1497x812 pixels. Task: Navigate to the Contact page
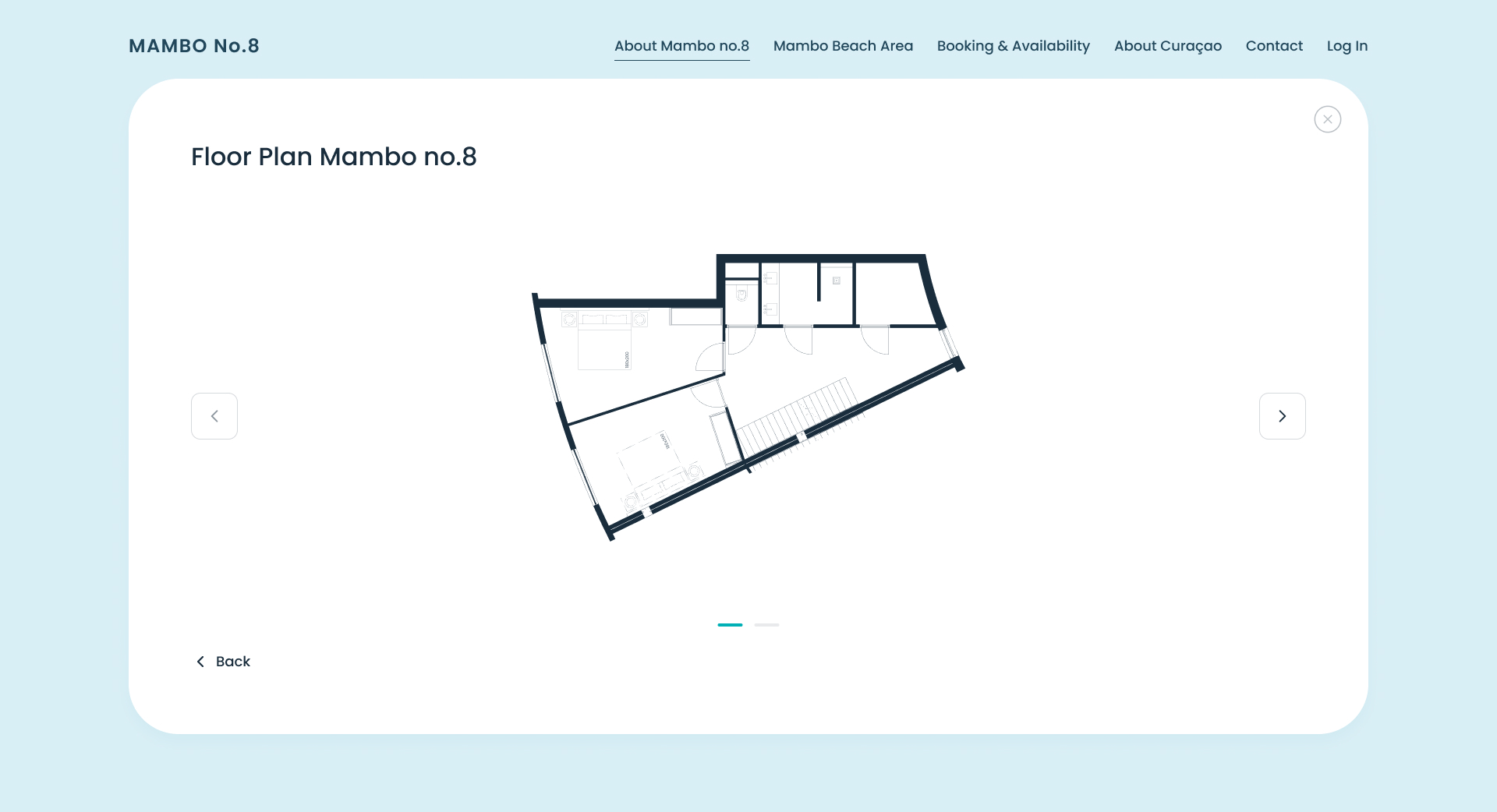click(x=1274, y=46)
